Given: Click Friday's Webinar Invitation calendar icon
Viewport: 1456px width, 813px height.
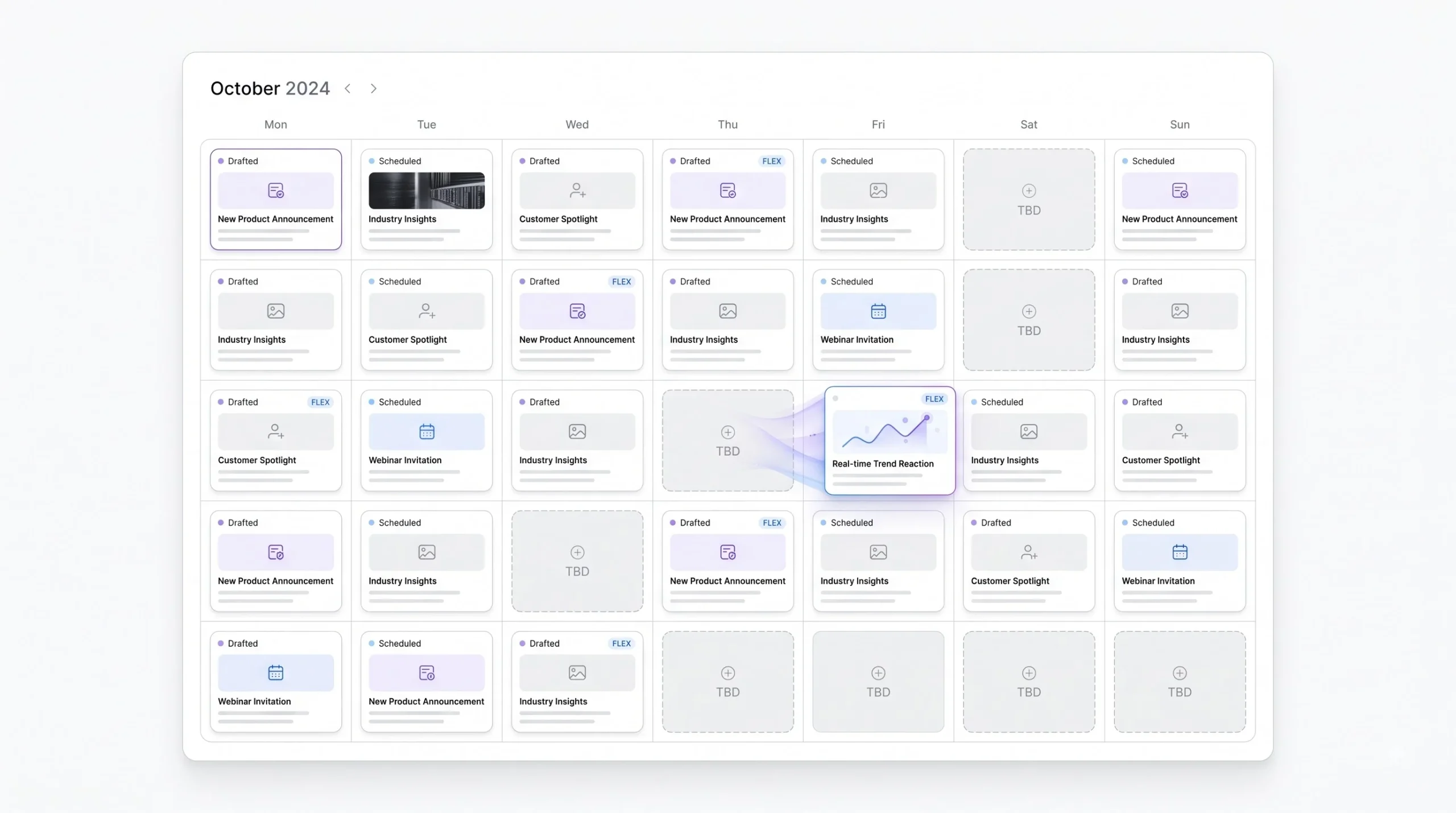Looking at the screenshot, I should pos(878,311).
